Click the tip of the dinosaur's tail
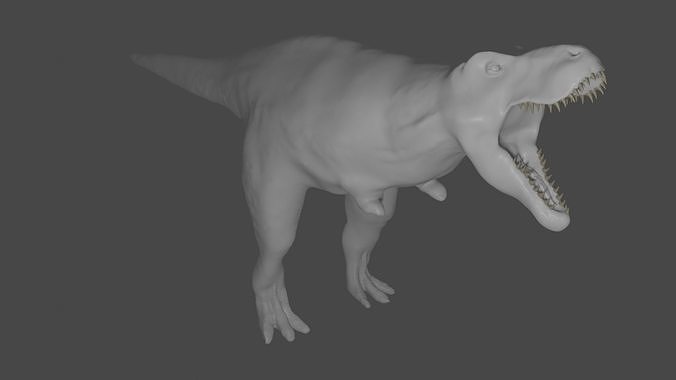 [135, 57]
